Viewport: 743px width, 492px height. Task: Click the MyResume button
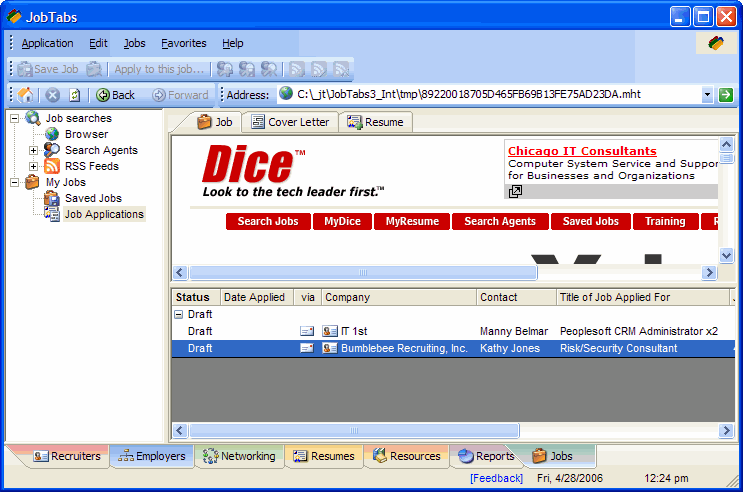412,221
